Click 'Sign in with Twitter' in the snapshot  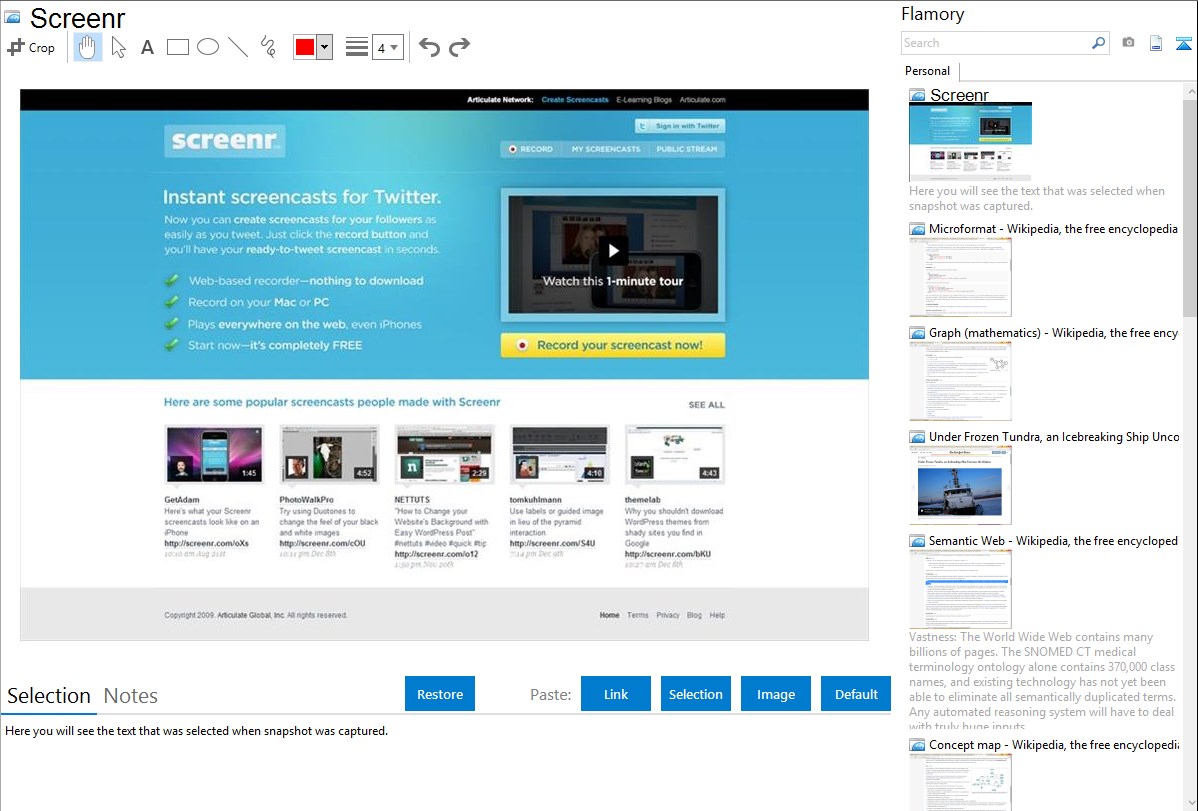coord(680,126)
